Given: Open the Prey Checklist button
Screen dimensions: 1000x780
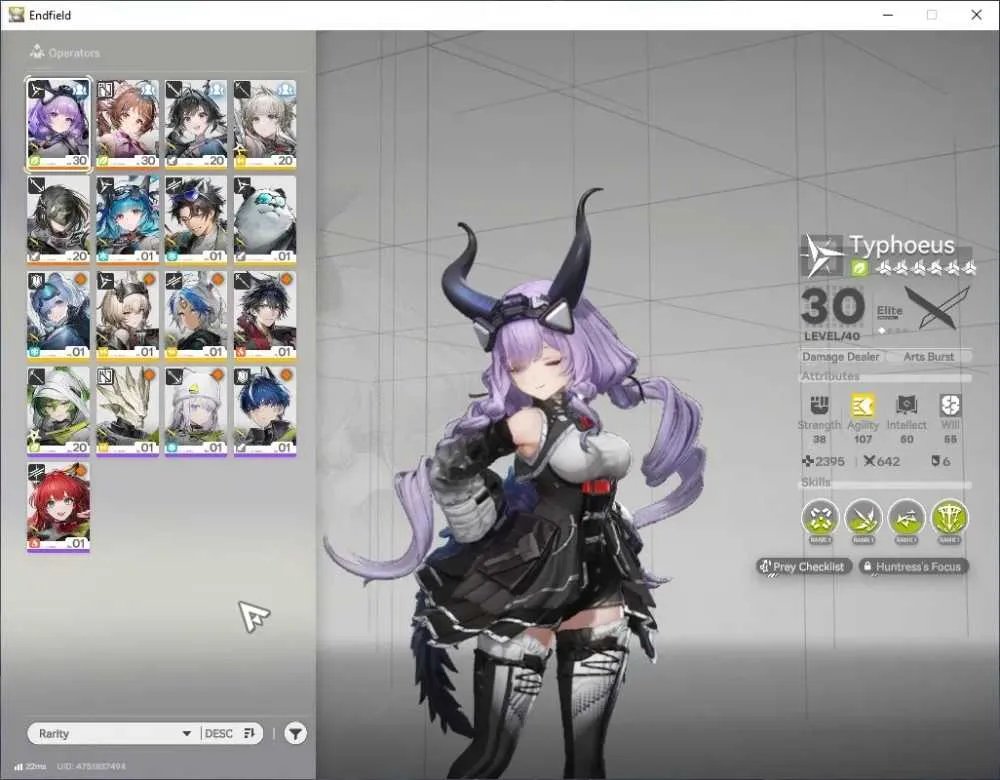Looking at the screenshot, I should point(804,566).
